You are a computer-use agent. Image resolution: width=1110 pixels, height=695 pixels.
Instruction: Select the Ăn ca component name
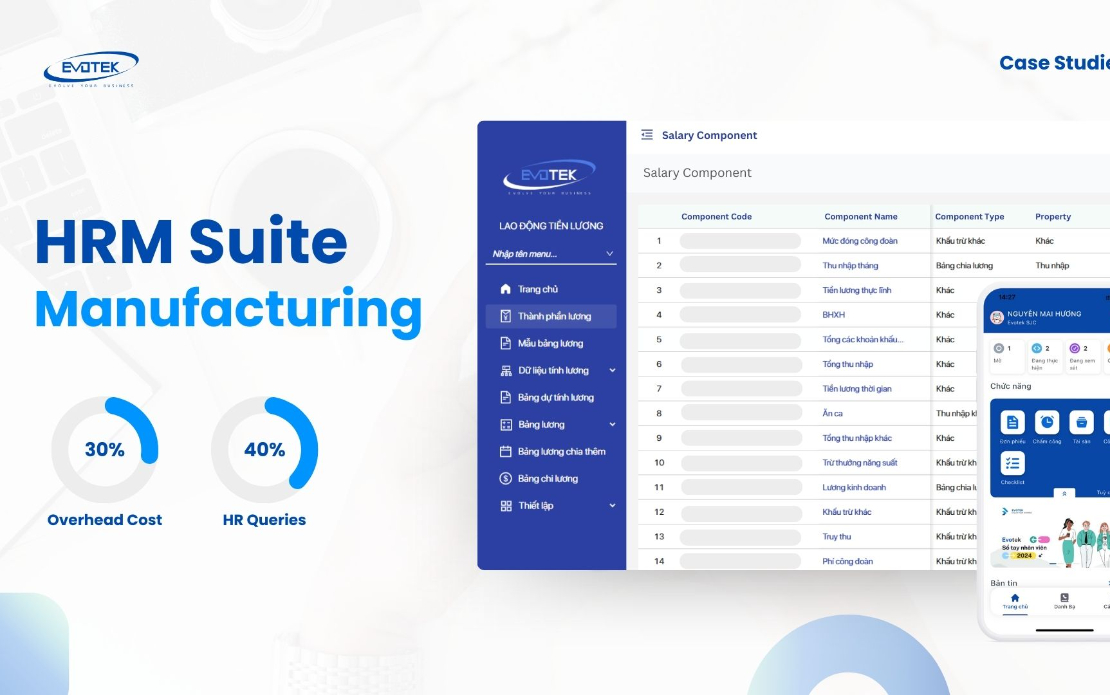coord(832,413)
